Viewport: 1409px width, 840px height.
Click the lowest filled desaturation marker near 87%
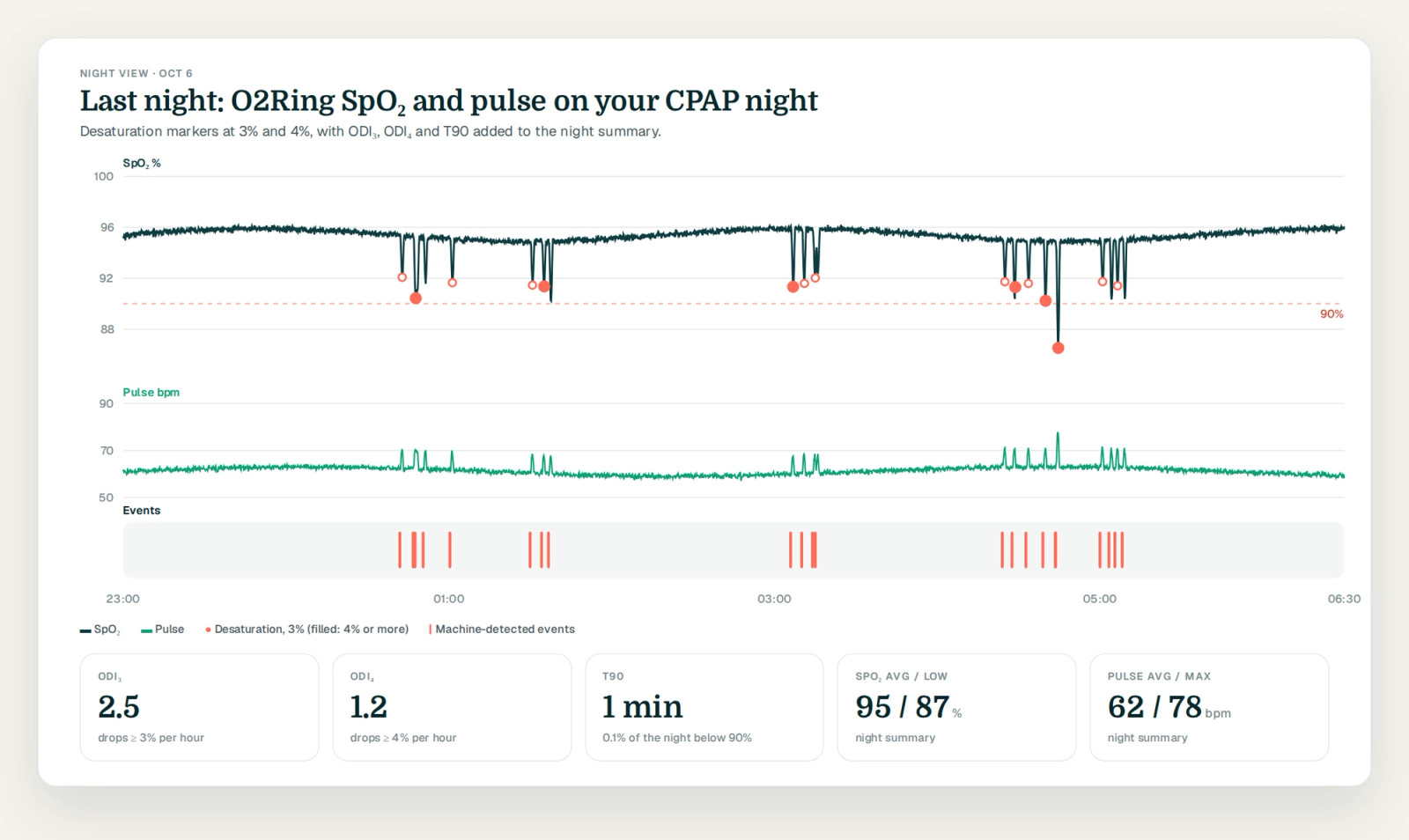click(1059, 348)
